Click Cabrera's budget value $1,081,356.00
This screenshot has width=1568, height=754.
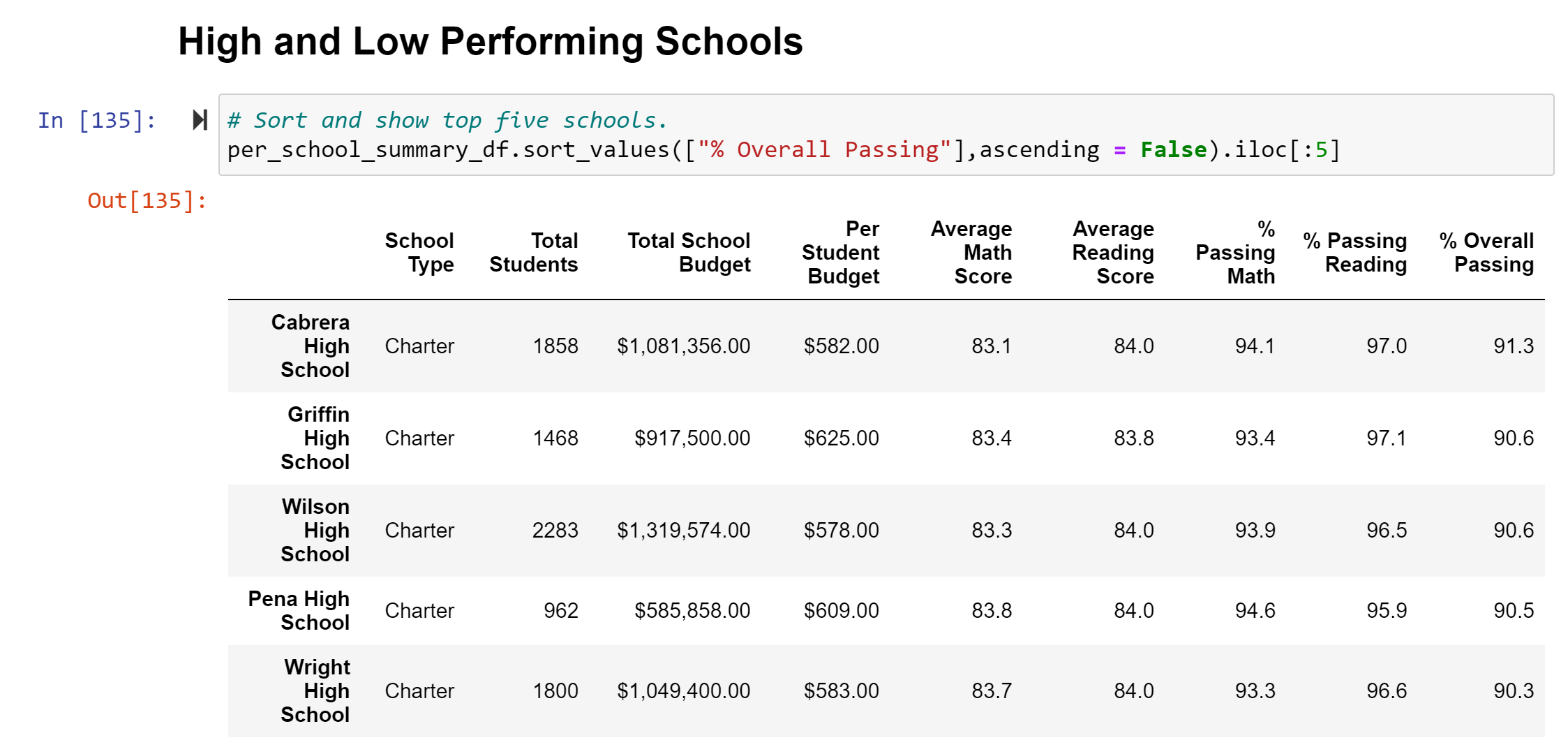684,346
